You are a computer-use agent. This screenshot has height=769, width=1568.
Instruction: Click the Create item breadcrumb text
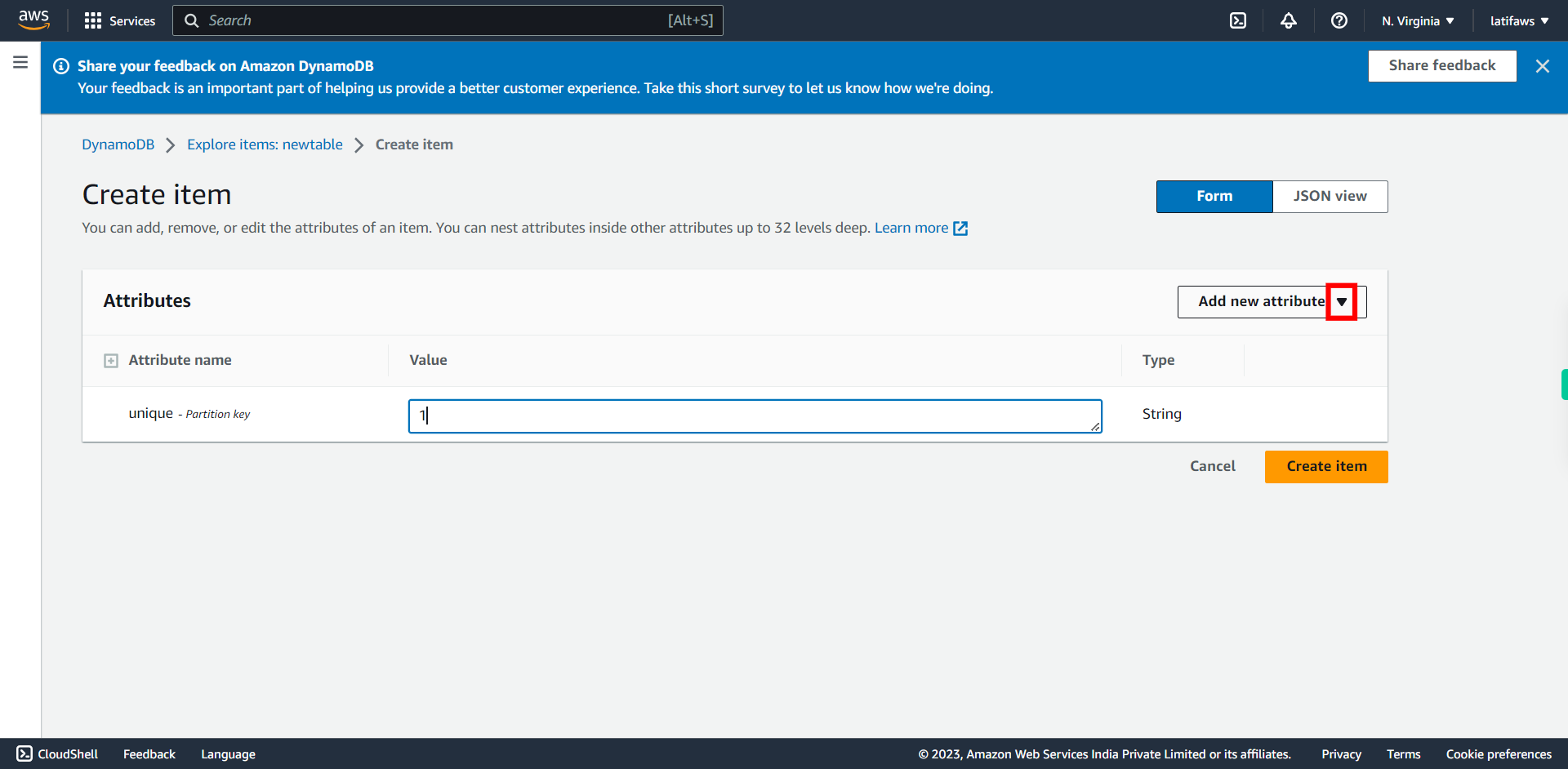(414, 144)
